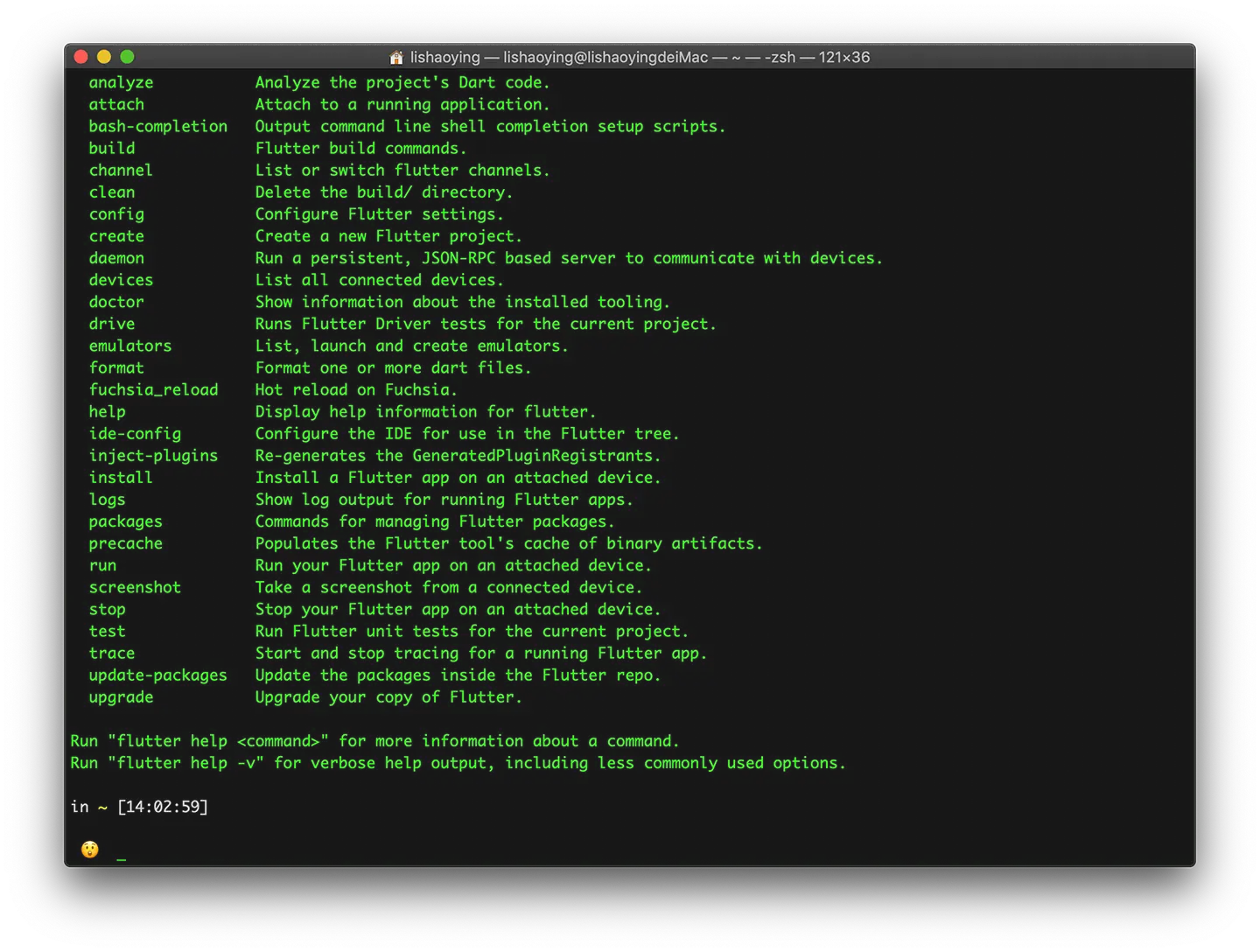Click the 'screenshot' command name
This screenshot has width=1260, height=952.
pos(135,587)
